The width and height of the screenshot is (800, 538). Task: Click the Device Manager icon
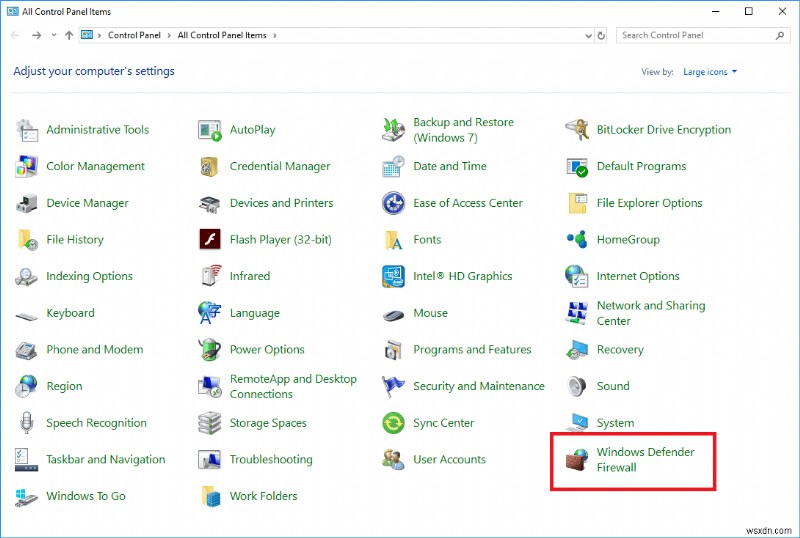pos(27,203)
